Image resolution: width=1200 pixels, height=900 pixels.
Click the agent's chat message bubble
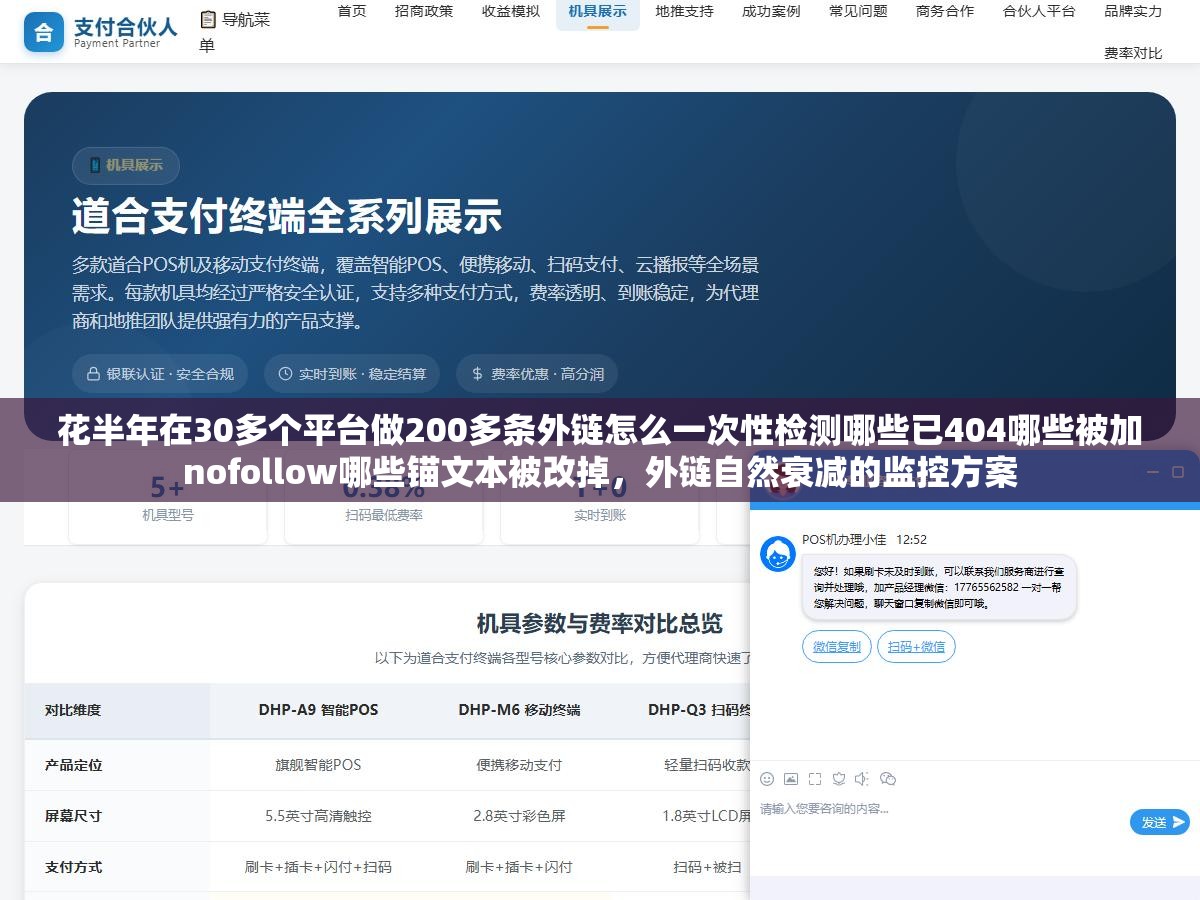(939, 587)
